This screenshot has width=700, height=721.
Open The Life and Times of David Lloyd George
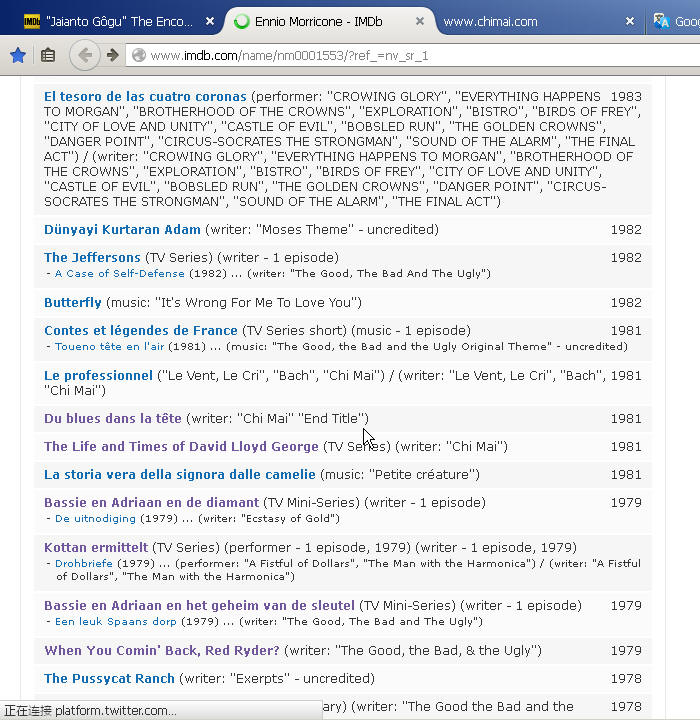click(181, 446)
